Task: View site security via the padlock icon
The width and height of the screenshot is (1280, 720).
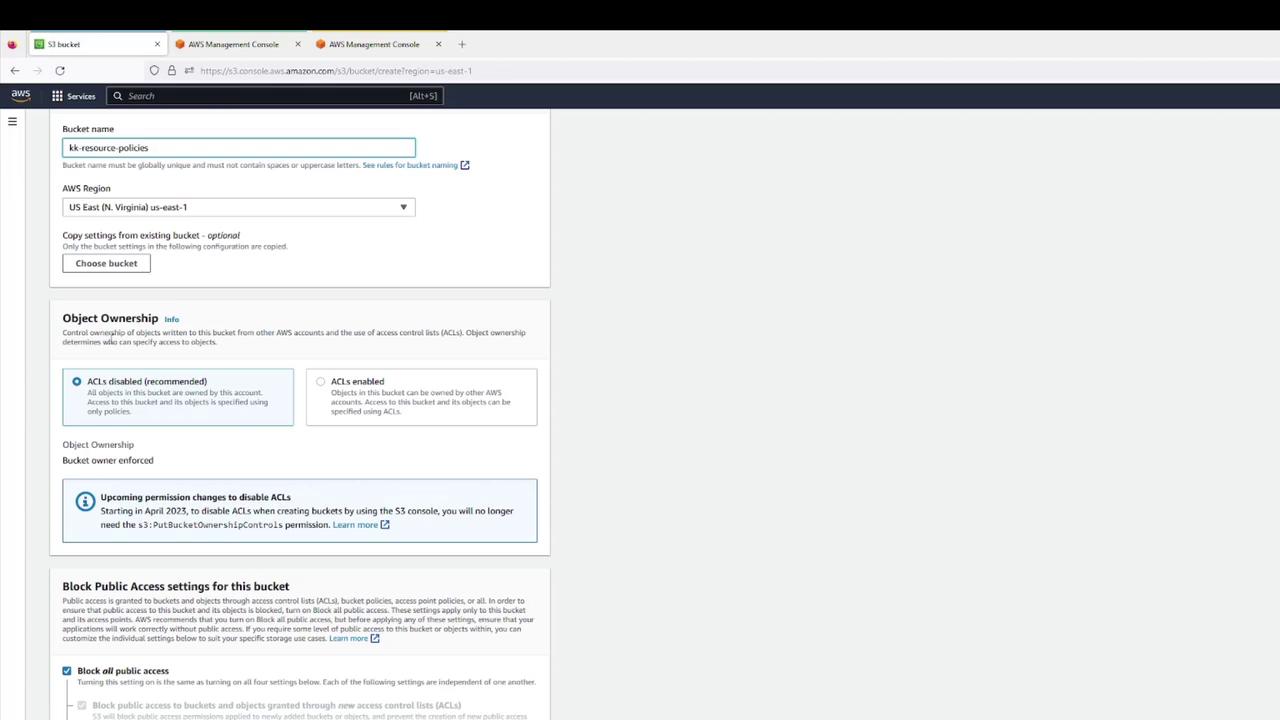Action: [172, 71]
